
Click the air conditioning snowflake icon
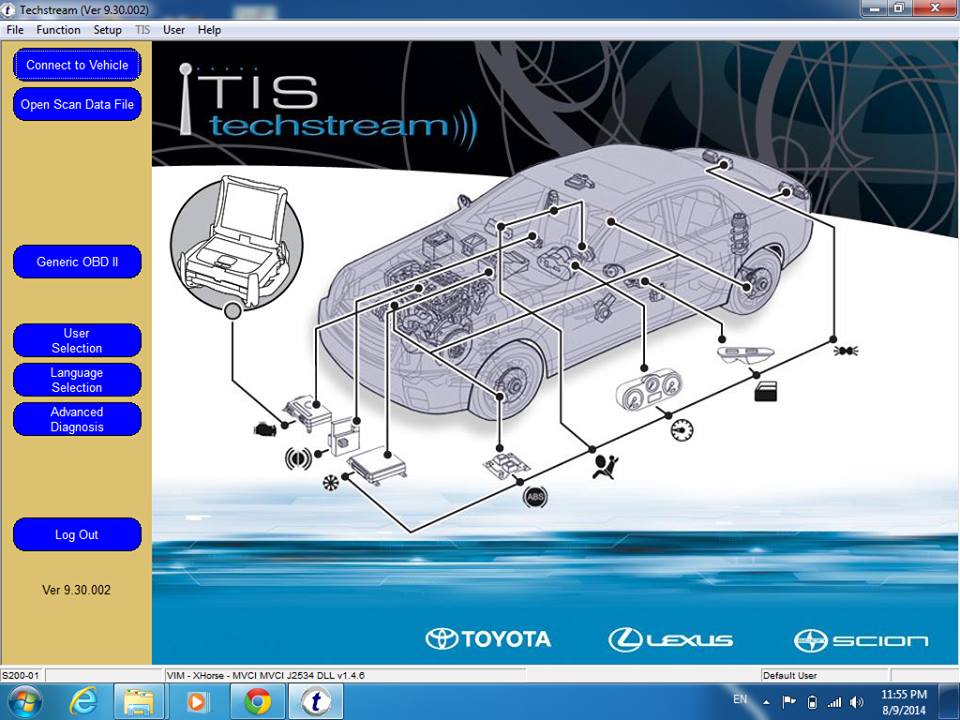point(331,482)
